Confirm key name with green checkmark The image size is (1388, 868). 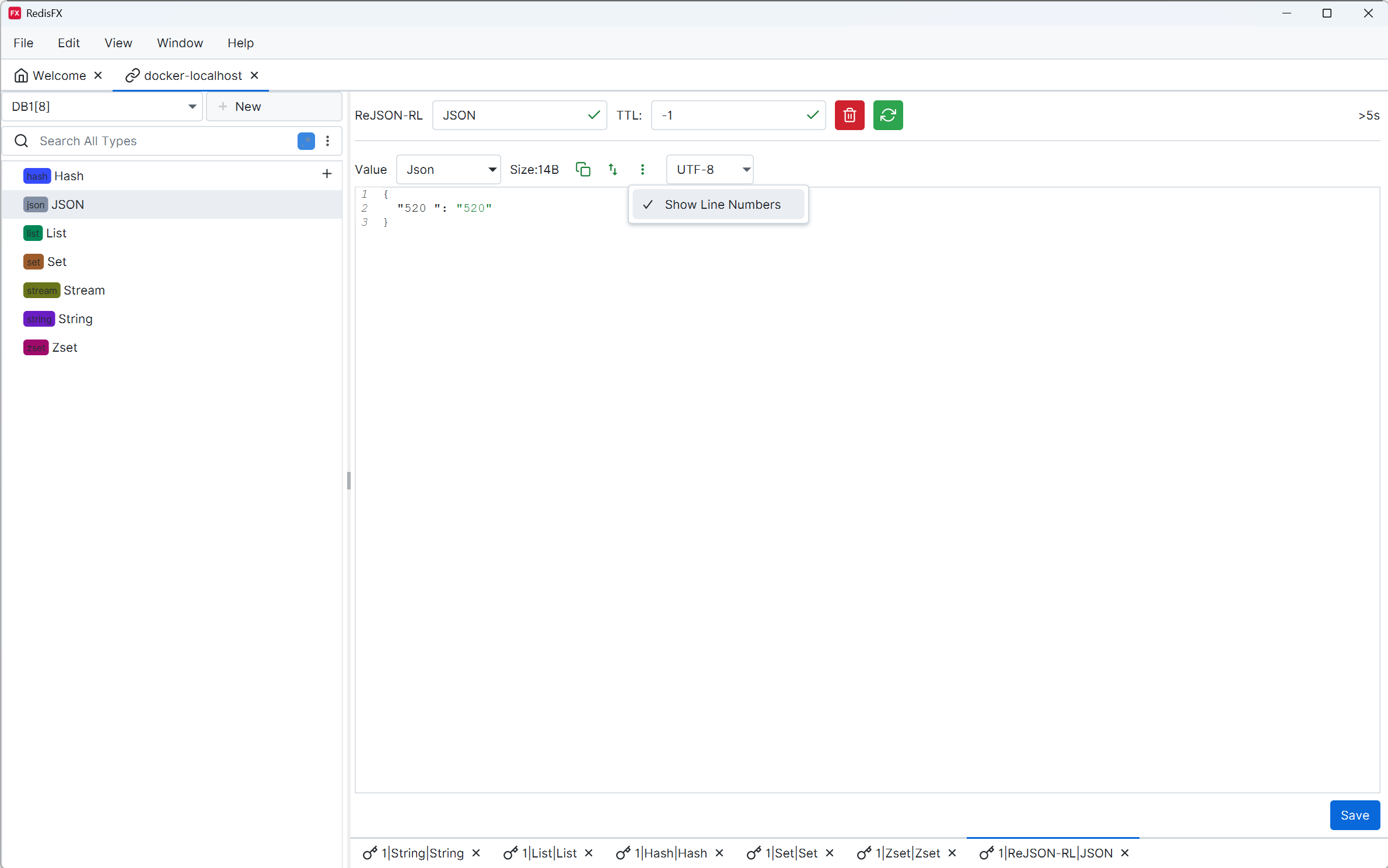pos(594,115)
